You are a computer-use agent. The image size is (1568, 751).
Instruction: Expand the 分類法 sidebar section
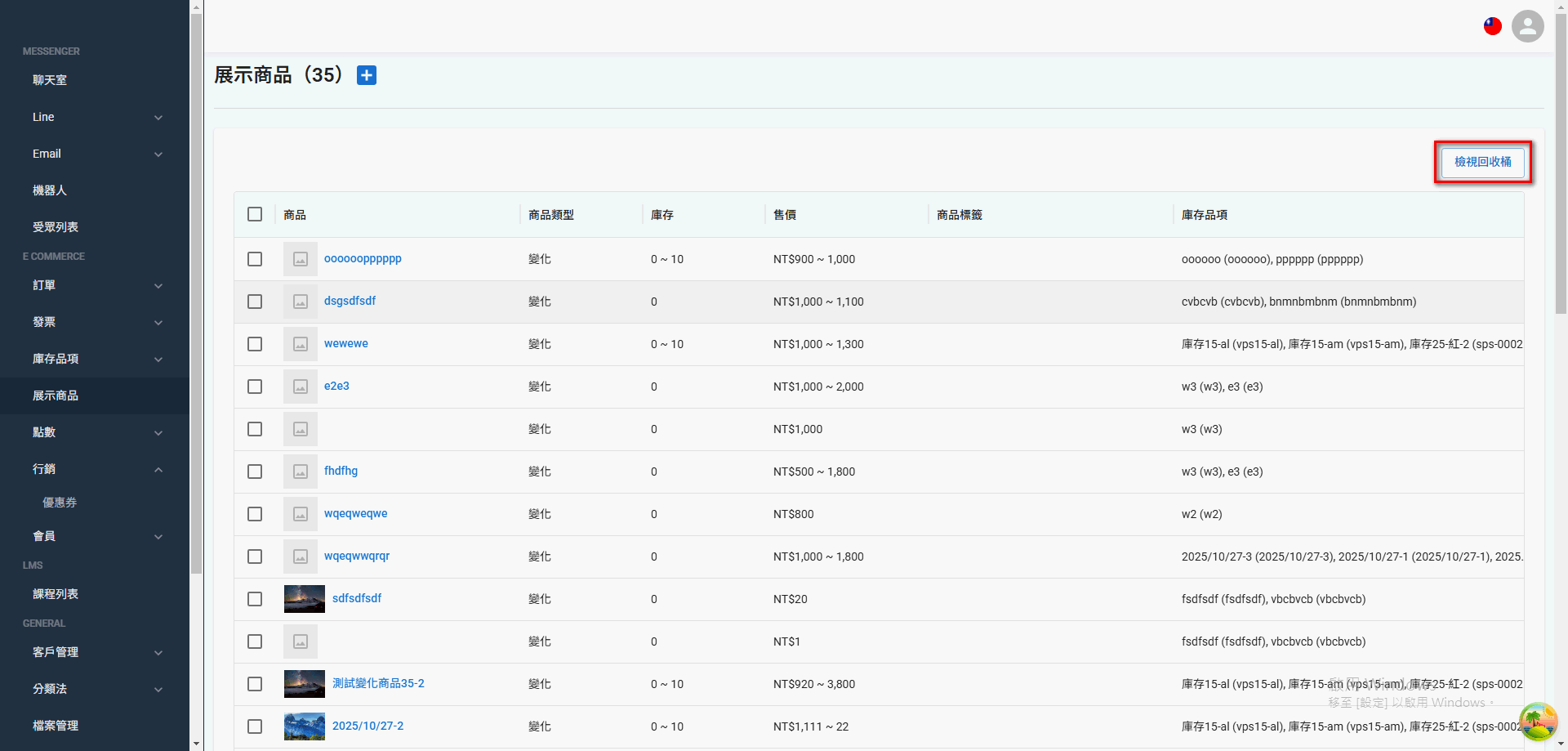(95, 689)
